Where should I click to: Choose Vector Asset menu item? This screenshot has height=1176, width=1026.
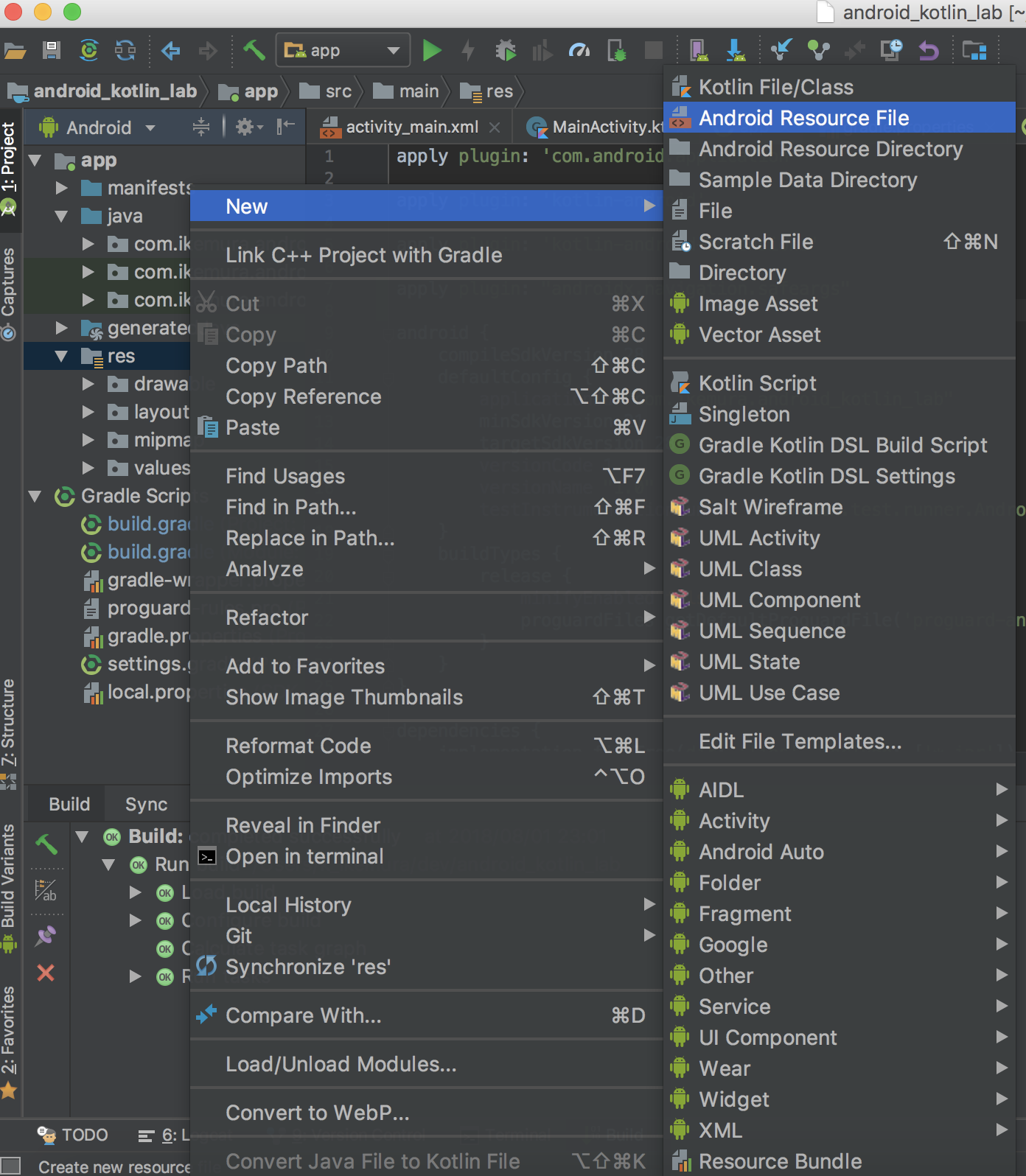(x=840, y=335)
